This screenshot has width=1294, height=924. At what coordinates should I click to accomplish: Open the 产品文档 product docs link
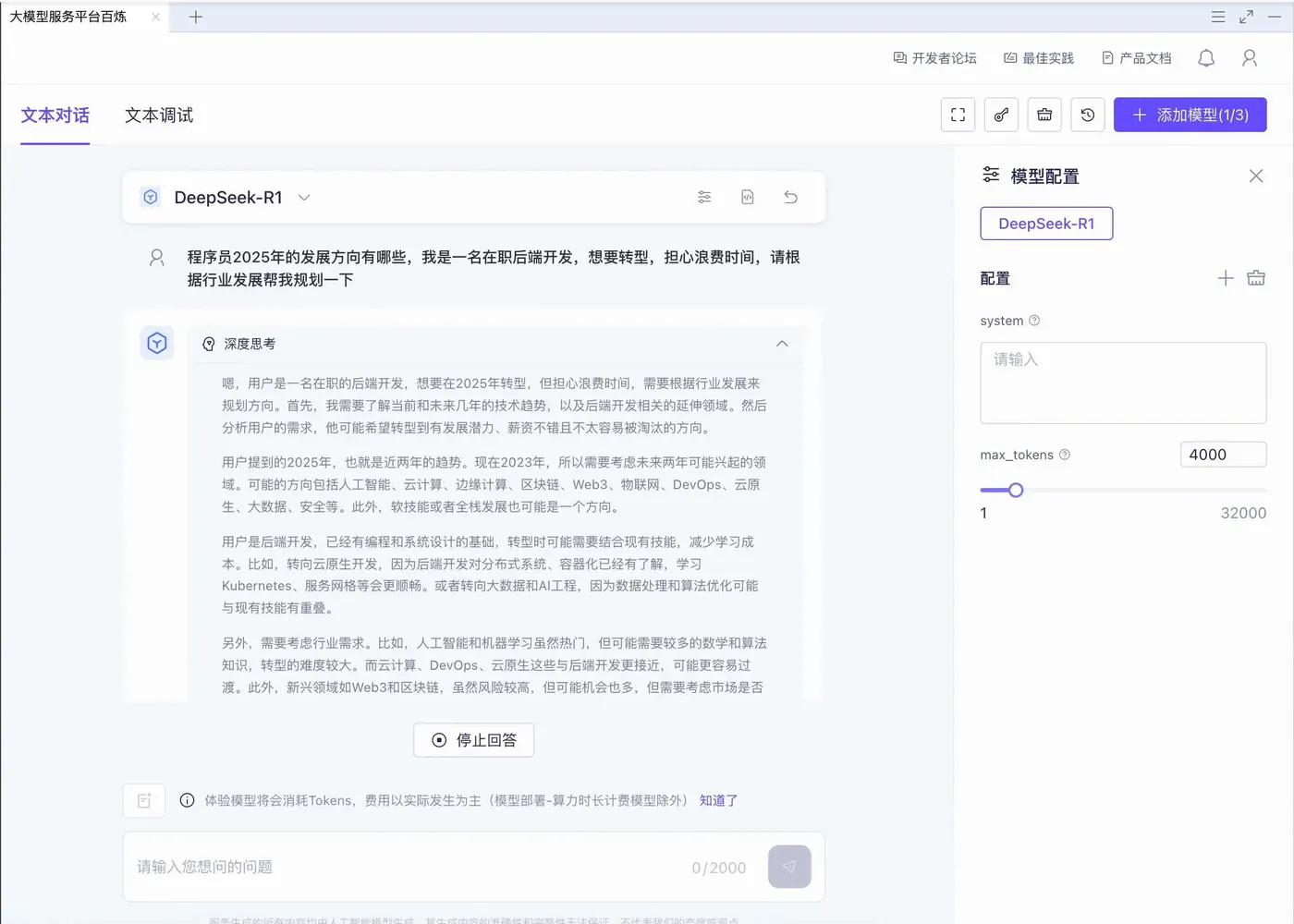(1136, 58)
